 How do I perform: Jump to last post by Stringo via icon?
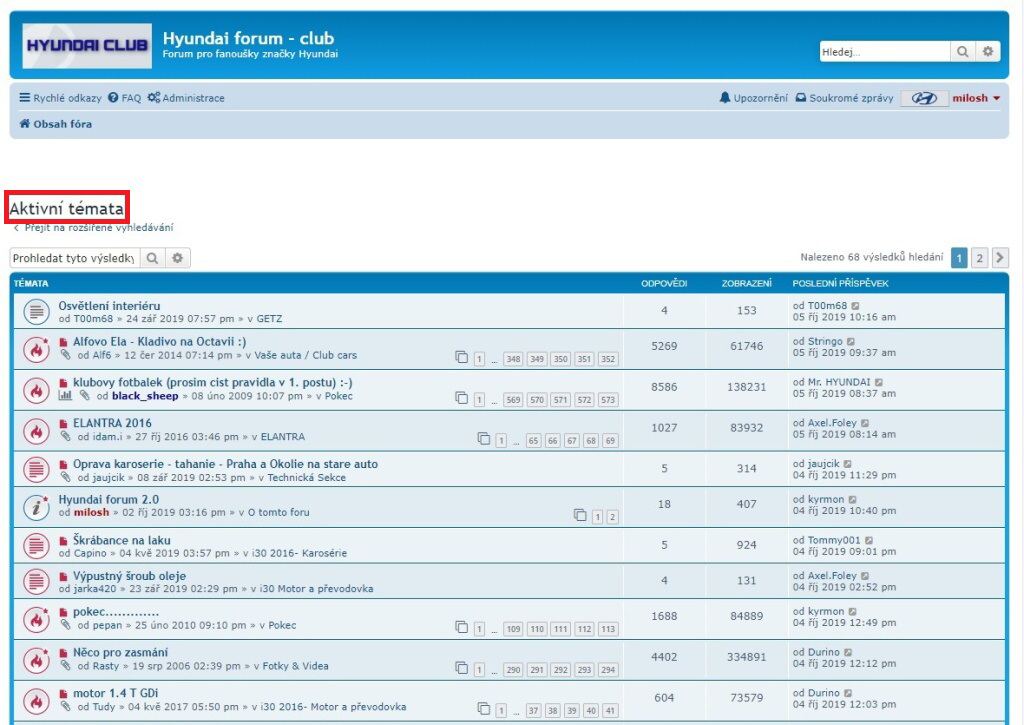tap(851, 342)
